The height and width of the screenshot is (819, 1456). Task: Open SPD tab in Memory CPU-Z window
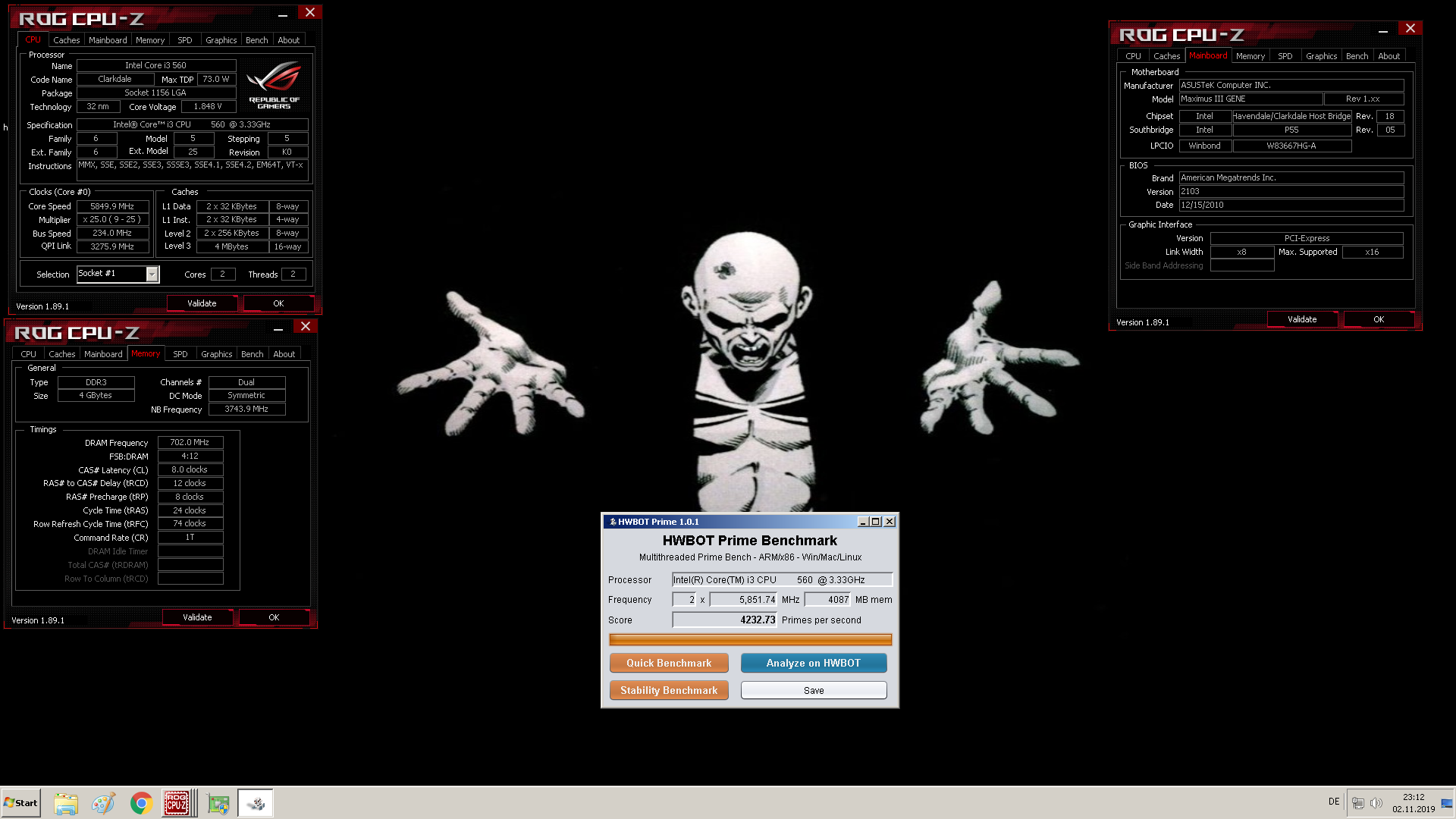[180, 354]
